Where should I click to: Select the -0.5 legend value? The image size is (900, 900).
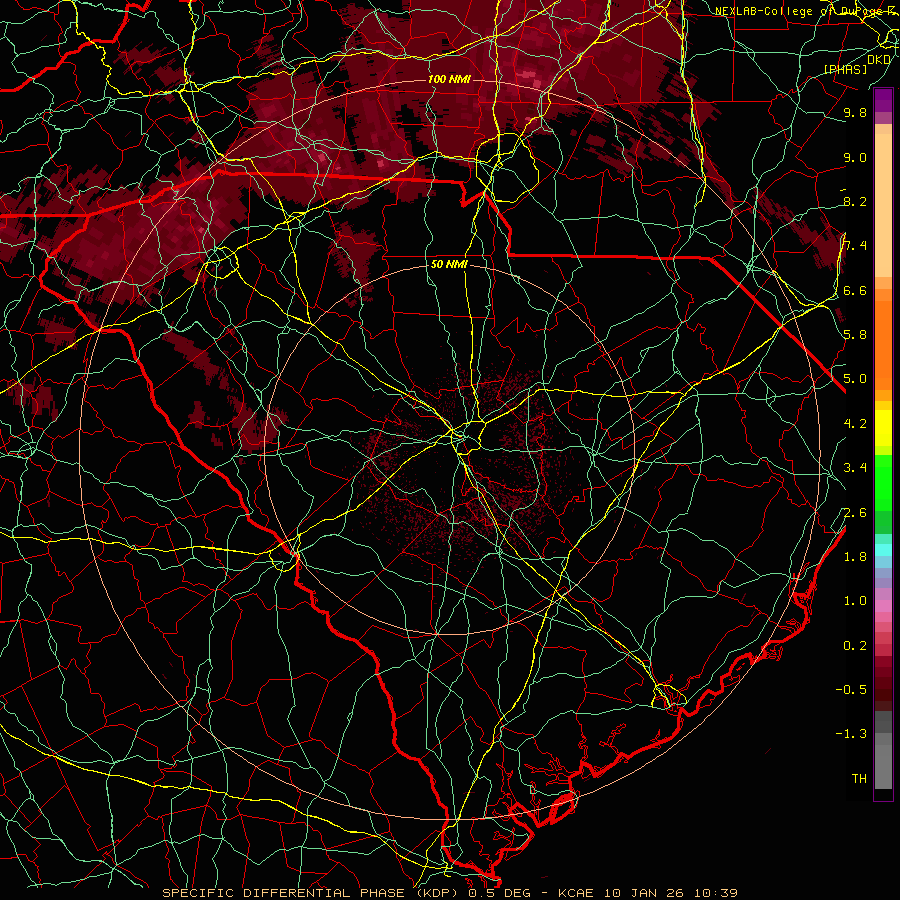point(851,690)
